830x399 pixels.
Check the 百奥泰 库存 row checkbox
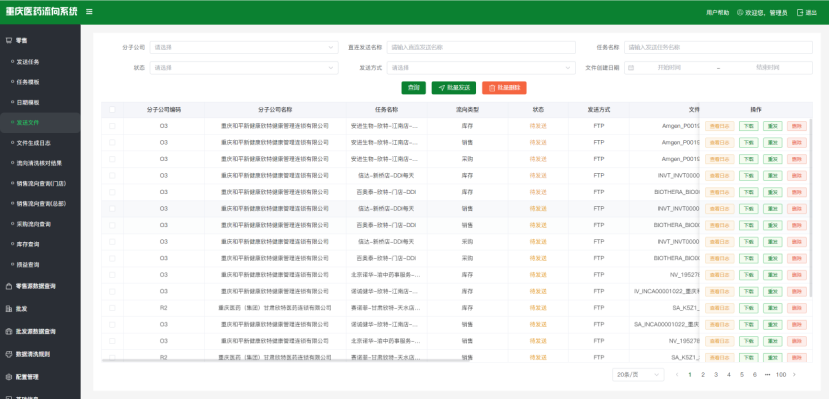(x=112, y=192)
